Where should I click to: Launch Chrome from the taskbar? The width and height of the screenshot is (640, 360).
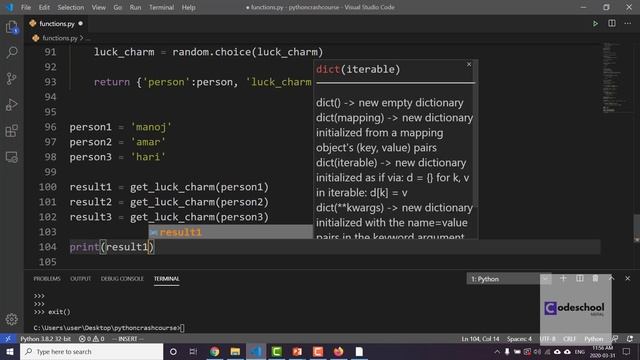click(214, 351)
